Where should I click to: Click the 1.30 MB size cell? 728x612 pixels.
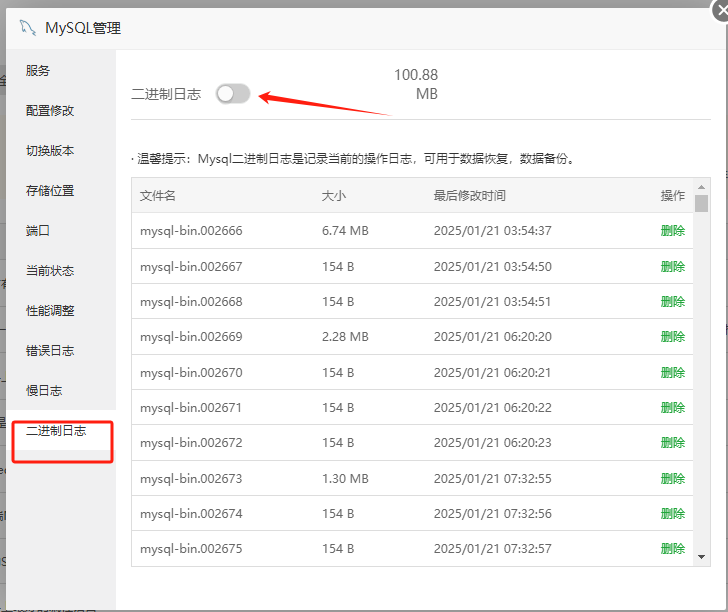[345, 478]
